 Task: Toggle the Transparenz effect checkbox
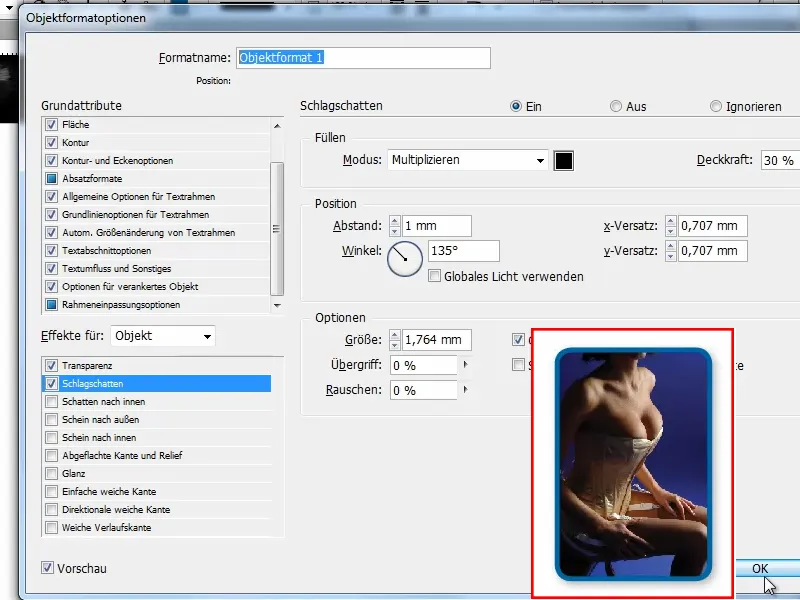click(51, 365)
